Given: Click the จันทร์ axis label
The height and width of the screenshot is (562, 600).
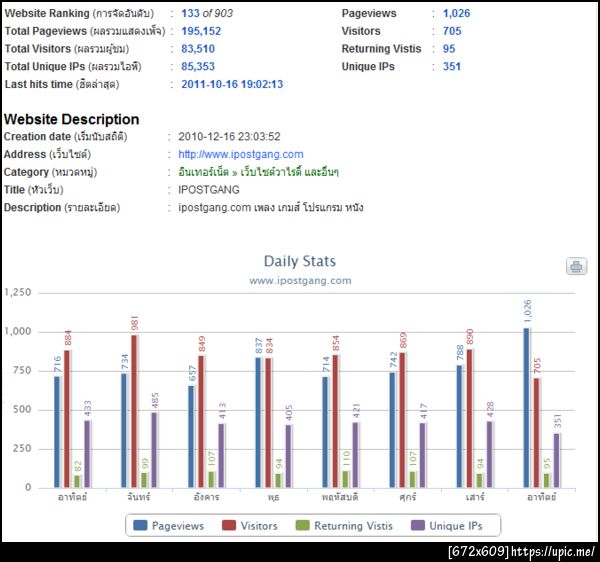Looking at the screenshot, I should click(139, 497).
